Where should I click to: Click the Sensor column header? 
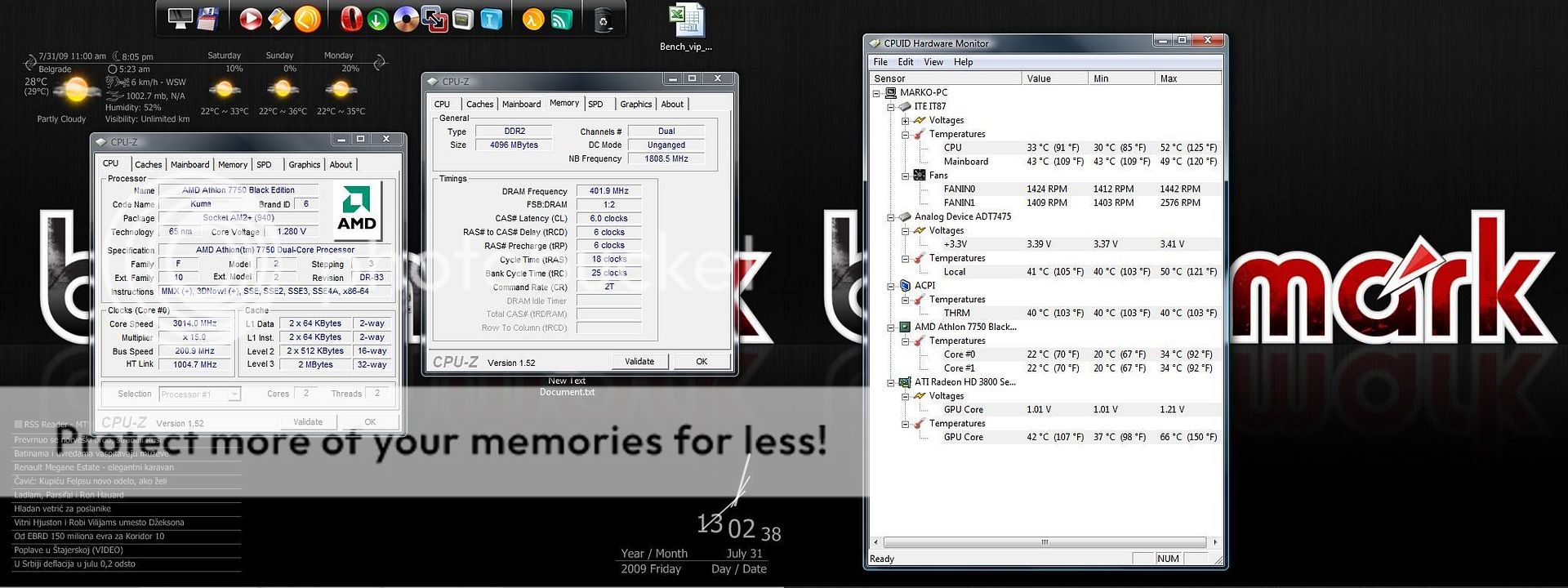coord(946,78)
